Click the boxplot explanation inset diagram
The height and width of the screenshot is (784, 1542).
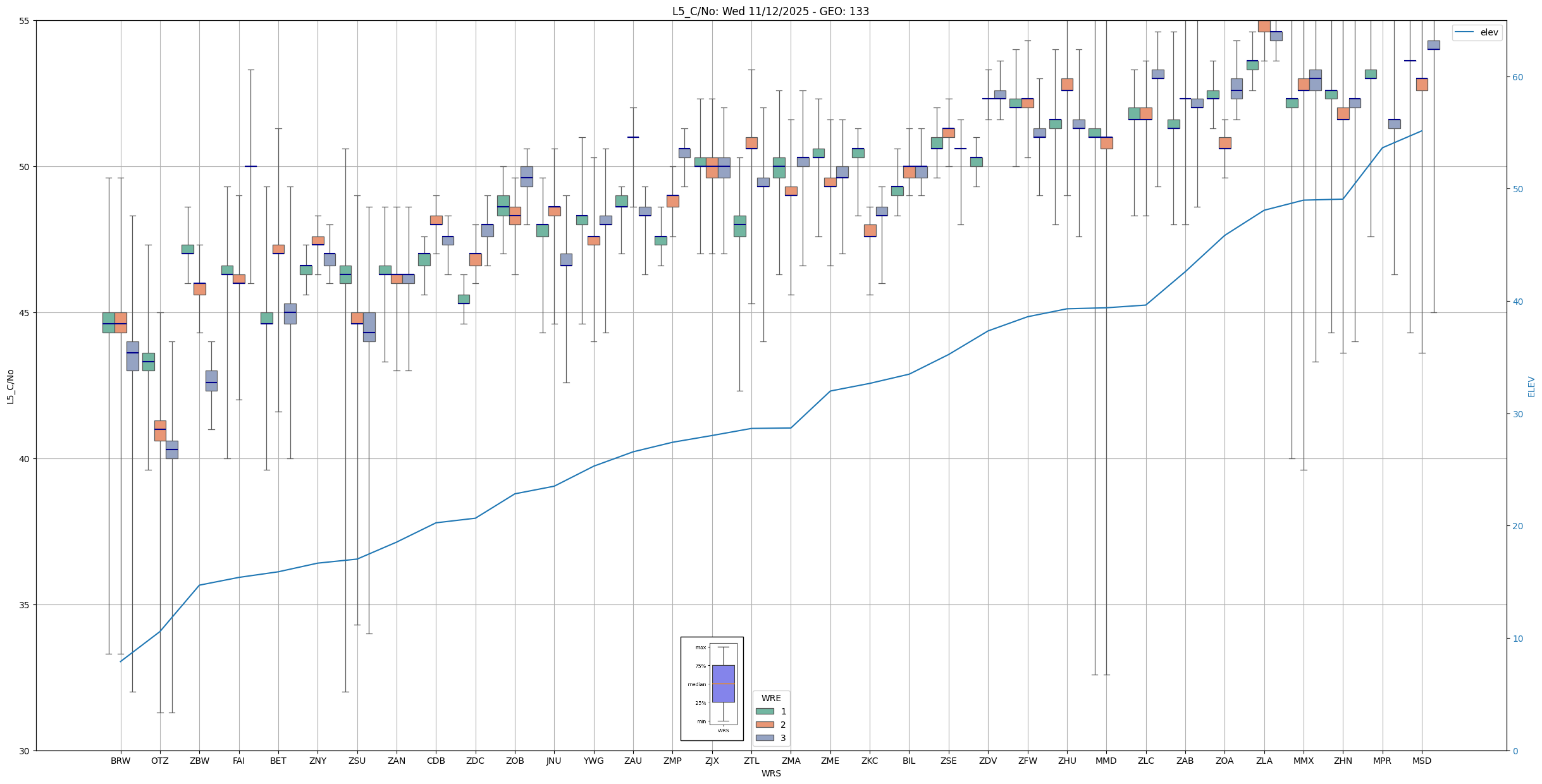tap(712, 688)
